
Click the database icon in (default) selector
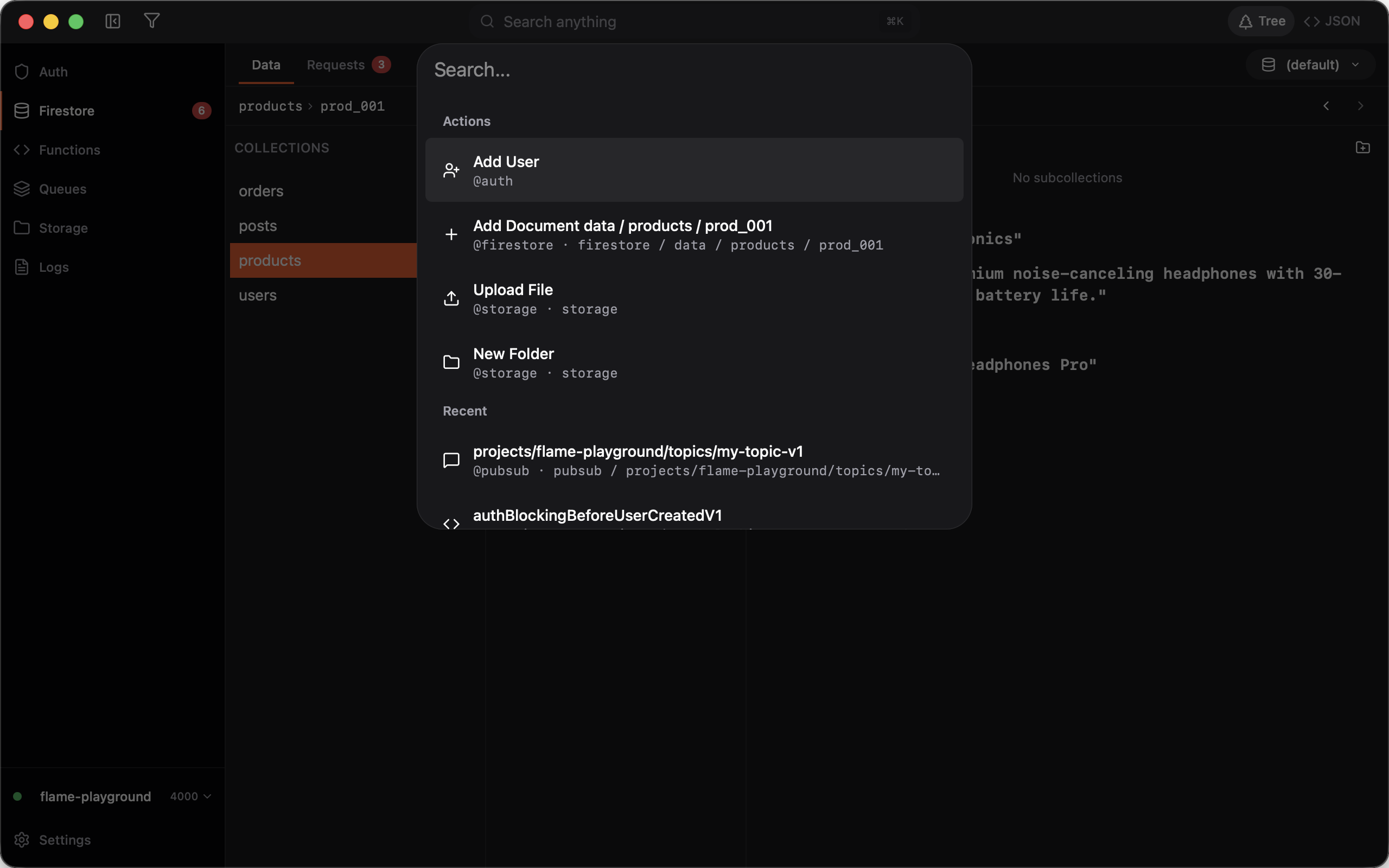pos(1269,65)
